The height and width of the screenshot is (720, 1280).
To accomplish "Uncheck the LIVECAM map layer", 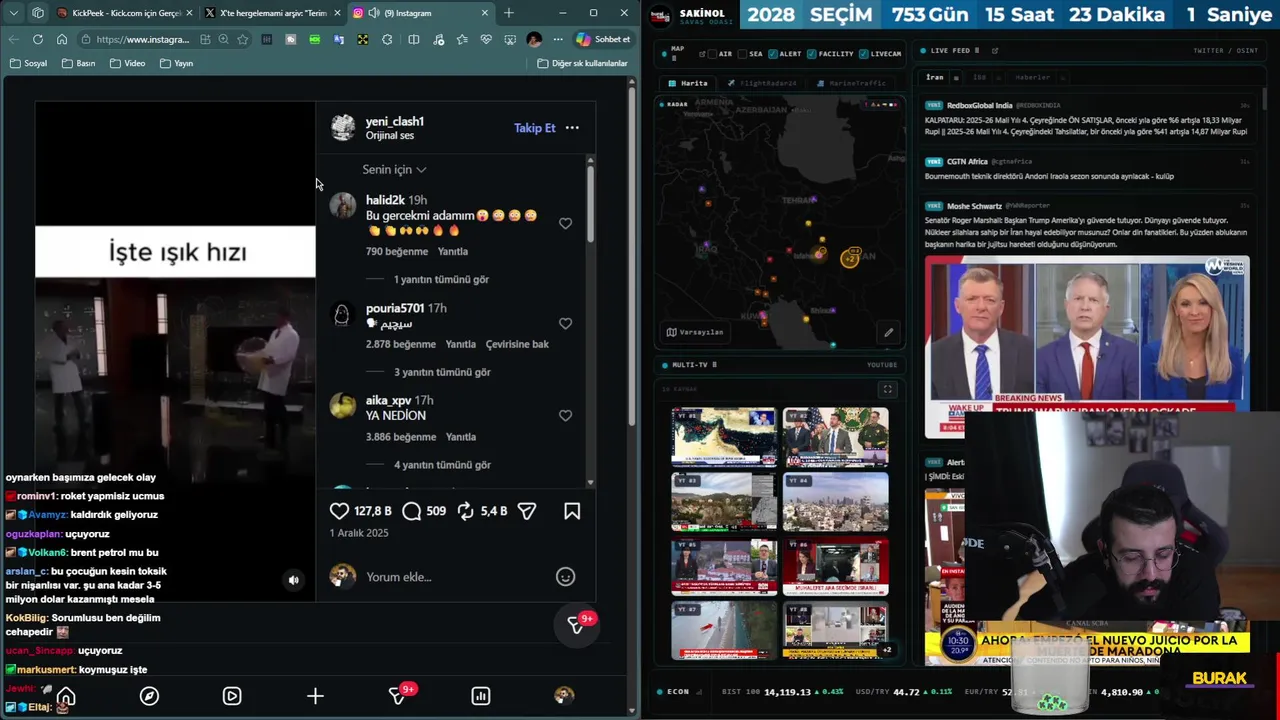I will [x=865, y=53].
